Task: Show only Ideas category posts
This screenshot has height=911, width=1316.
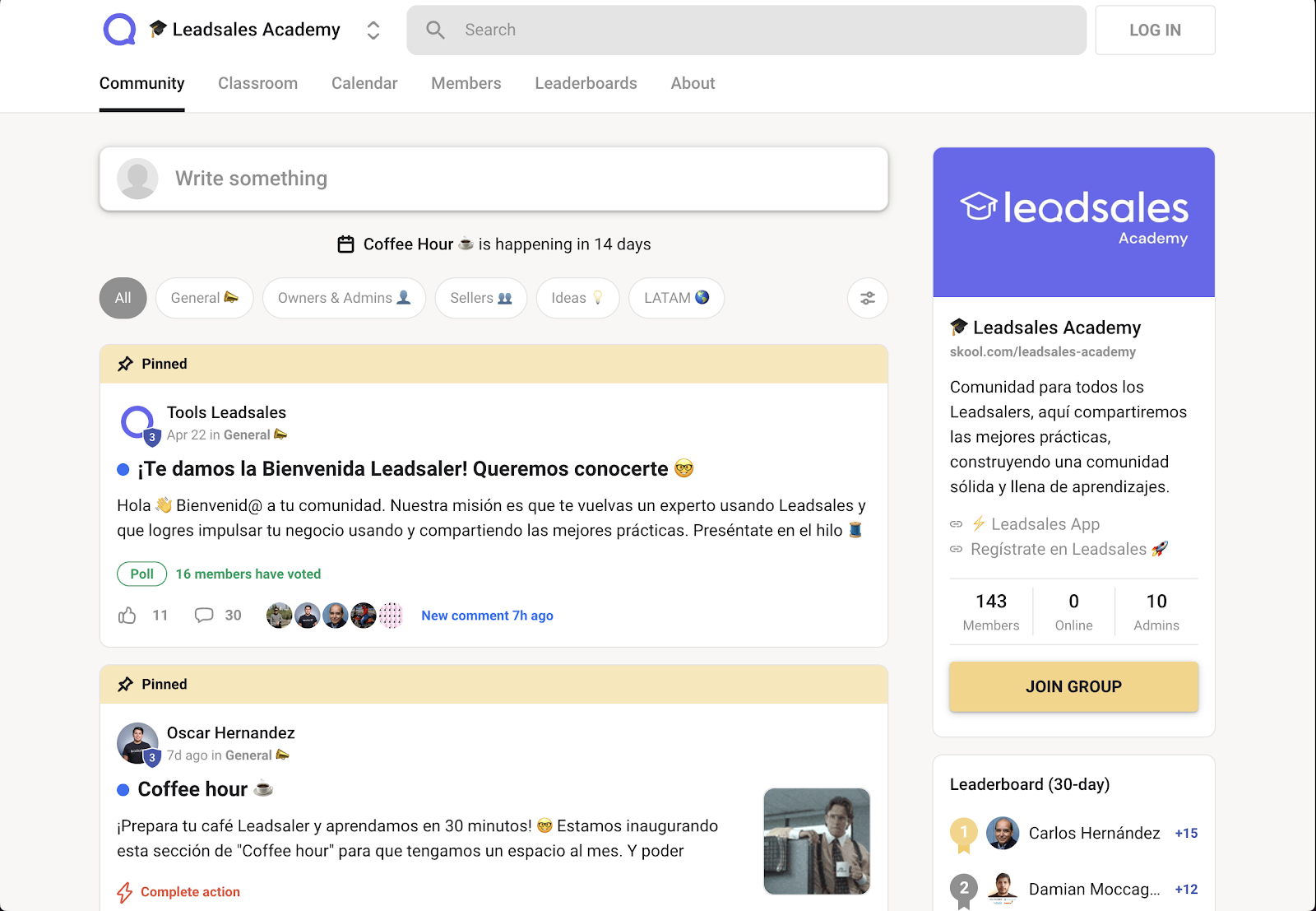Action: (577, 298)
